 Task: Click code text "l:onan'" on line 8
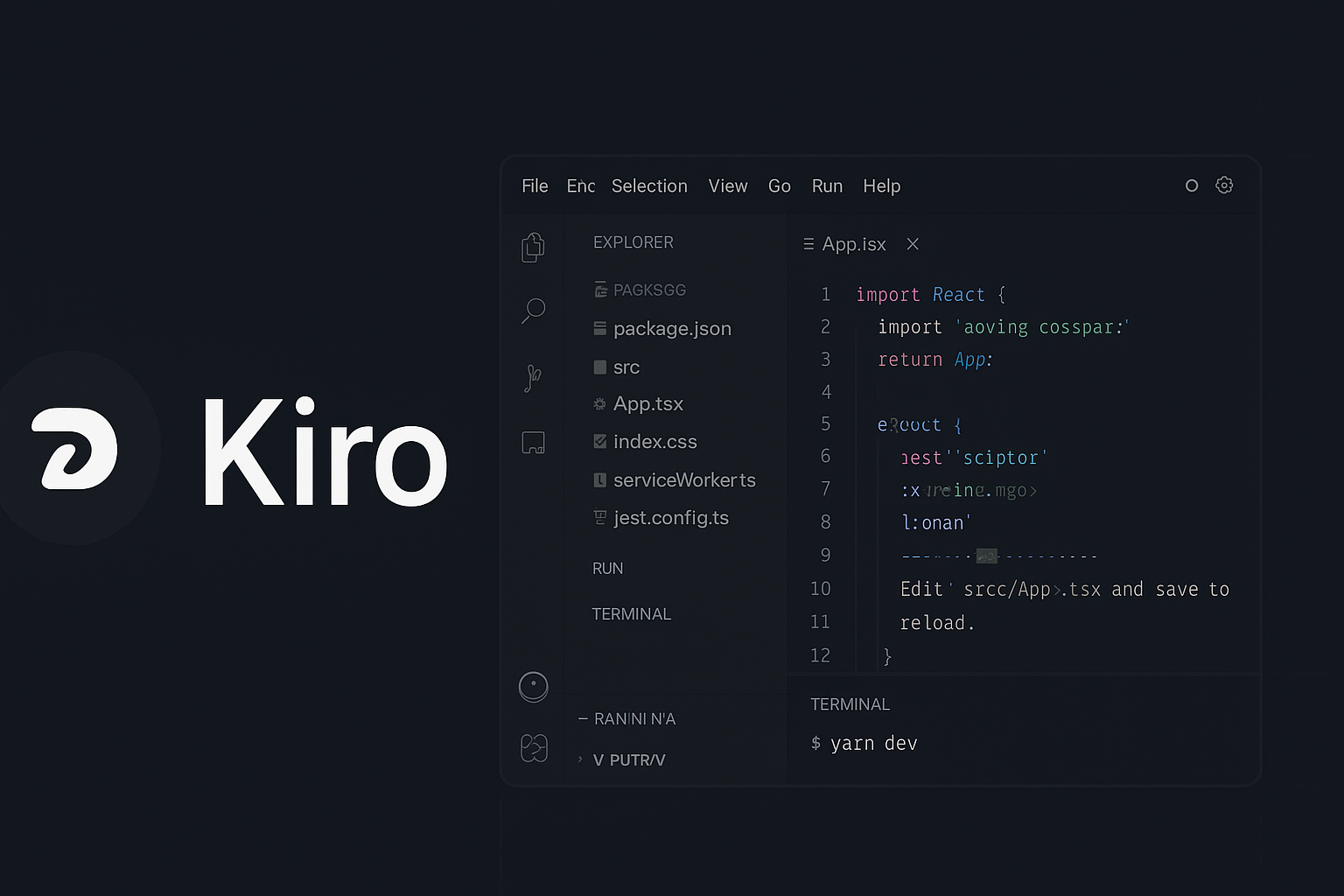pos(936,523)
